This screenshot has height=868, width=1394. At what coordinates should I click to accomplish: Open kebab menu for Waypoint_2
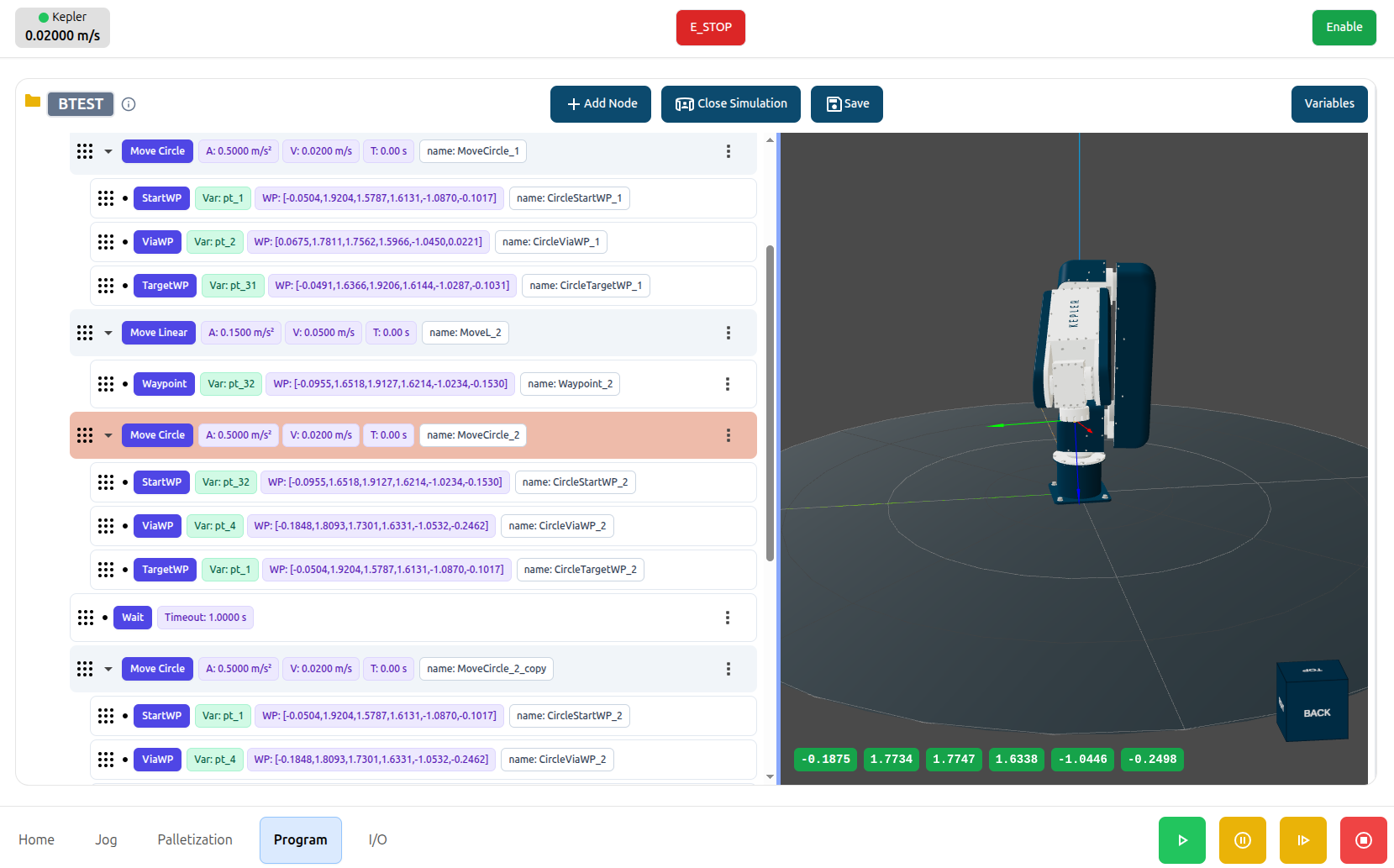click(x=728, y=384)
